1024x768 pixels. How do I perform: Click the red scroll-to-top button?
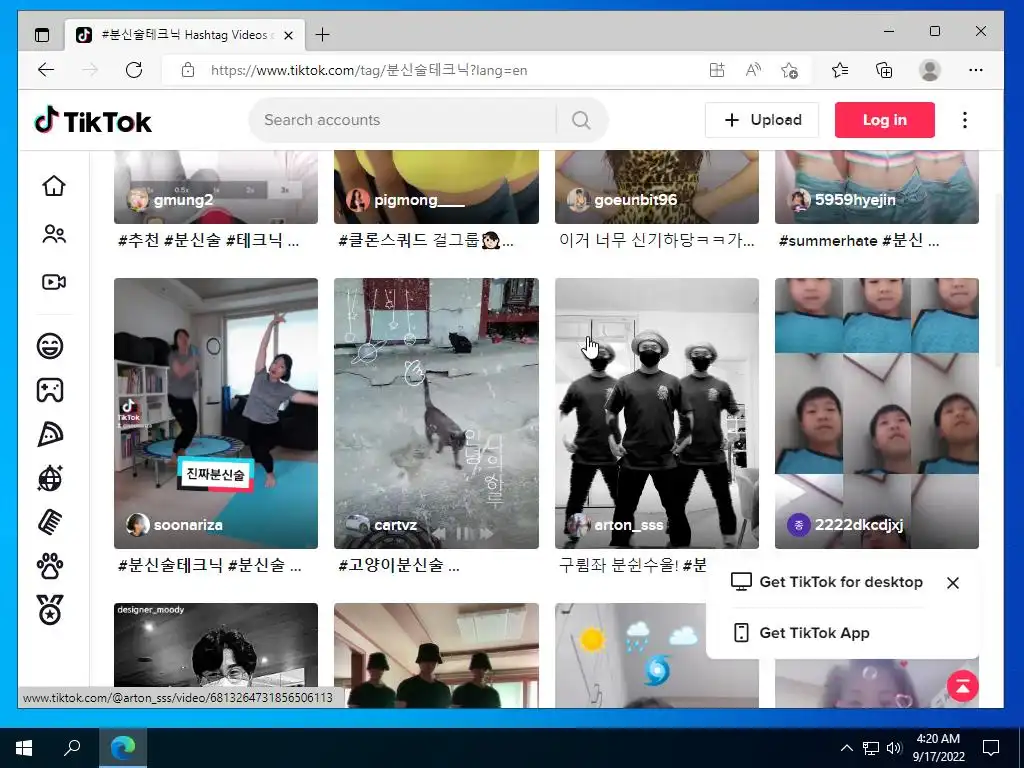click(963, 686)
